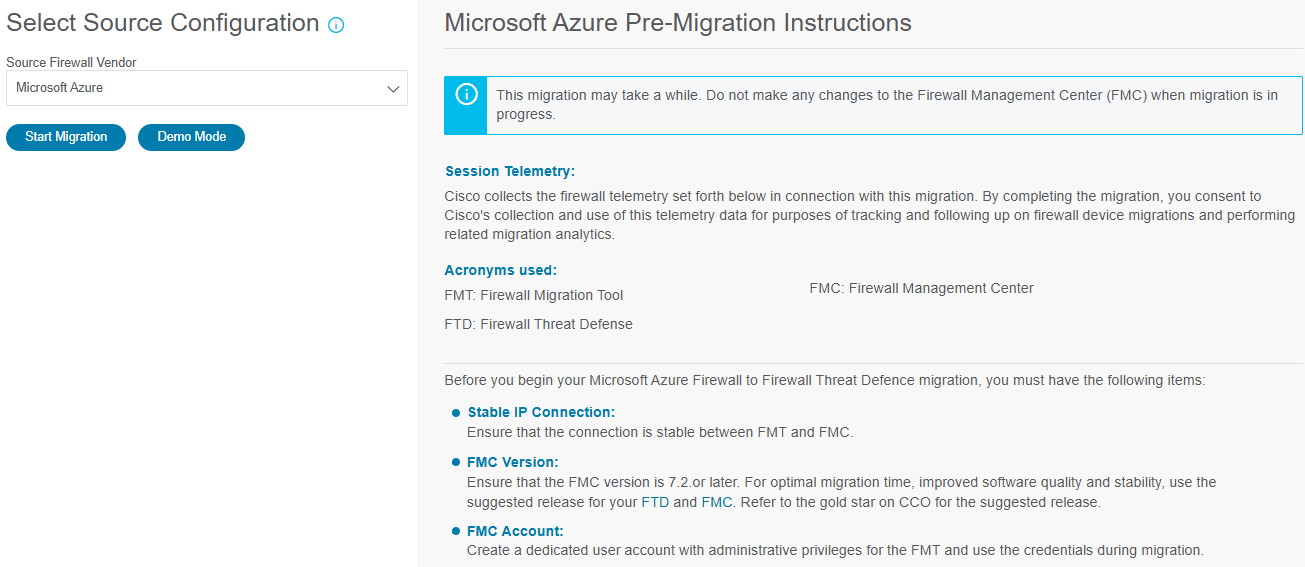Select the Session Telemetry heading
Image resolution: width=1305 pixels, height=567 pixels.
[x=510, y=171]
